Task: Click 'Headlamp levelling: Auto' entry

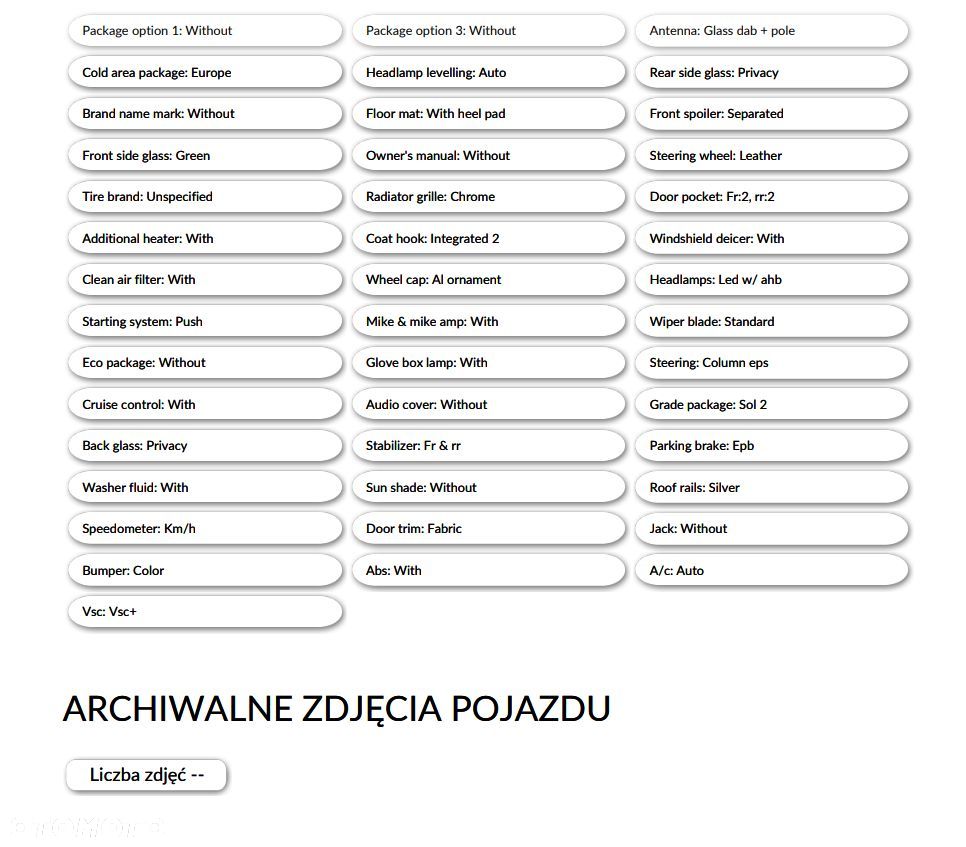Action: tap(489, 72)
